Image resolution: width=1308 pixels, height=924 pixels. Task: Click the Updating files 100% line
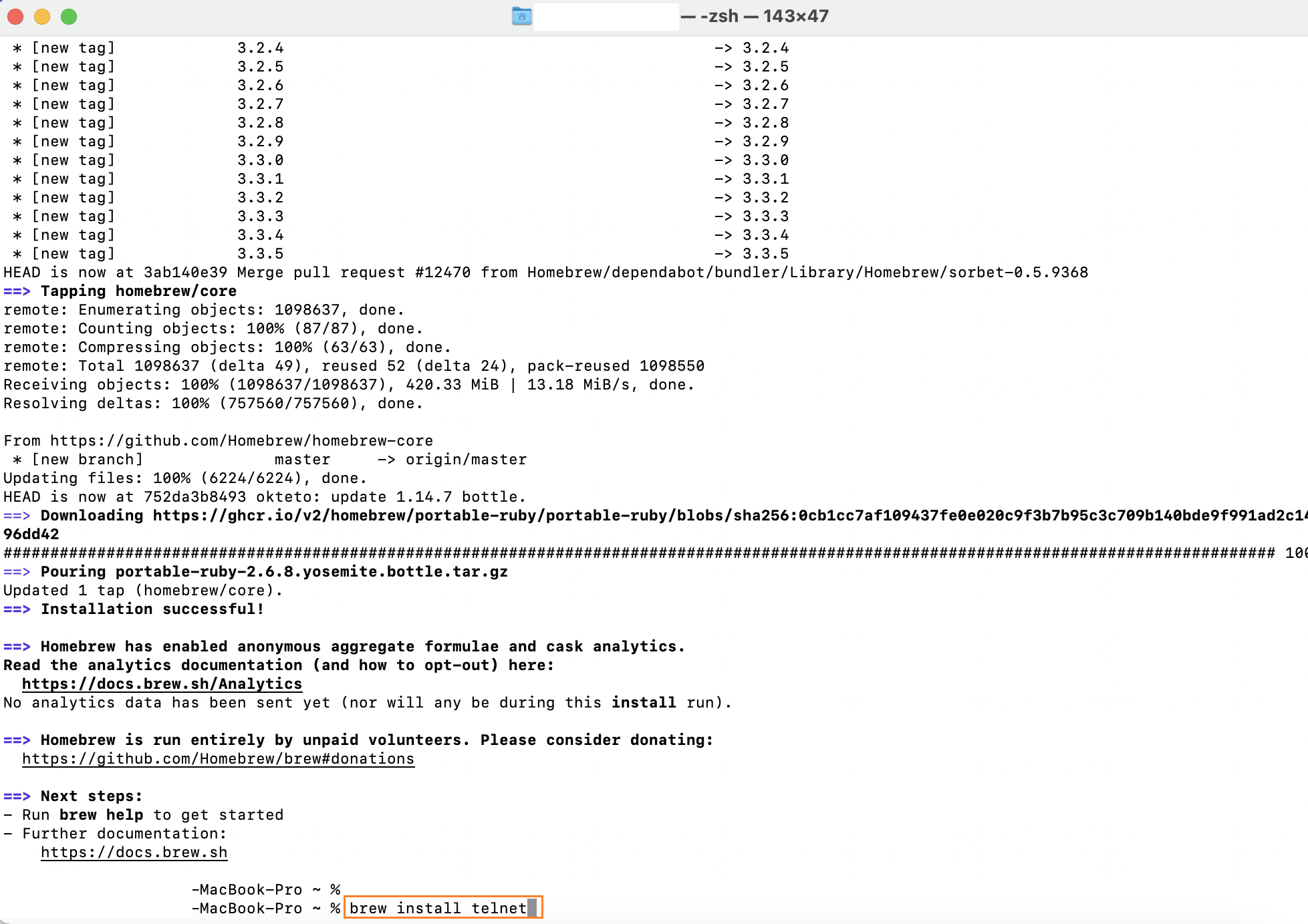(184, 478)
